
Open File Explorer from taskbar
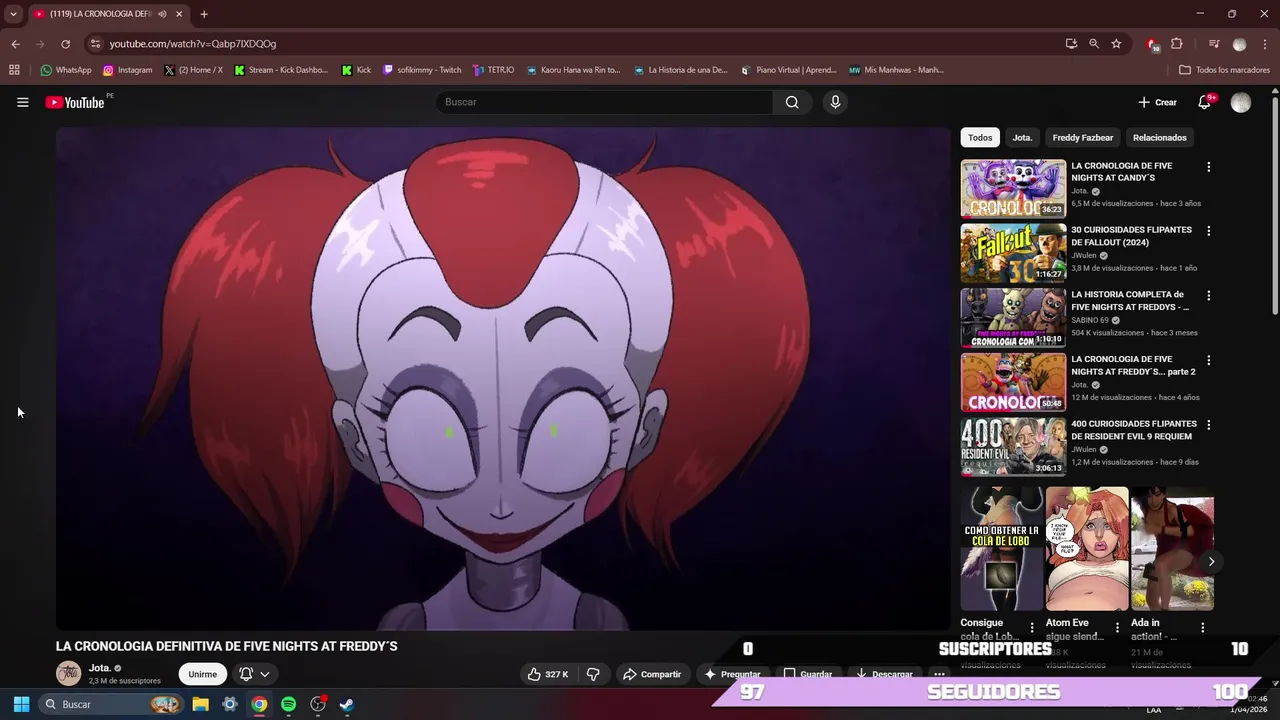(x=200, y=704)
